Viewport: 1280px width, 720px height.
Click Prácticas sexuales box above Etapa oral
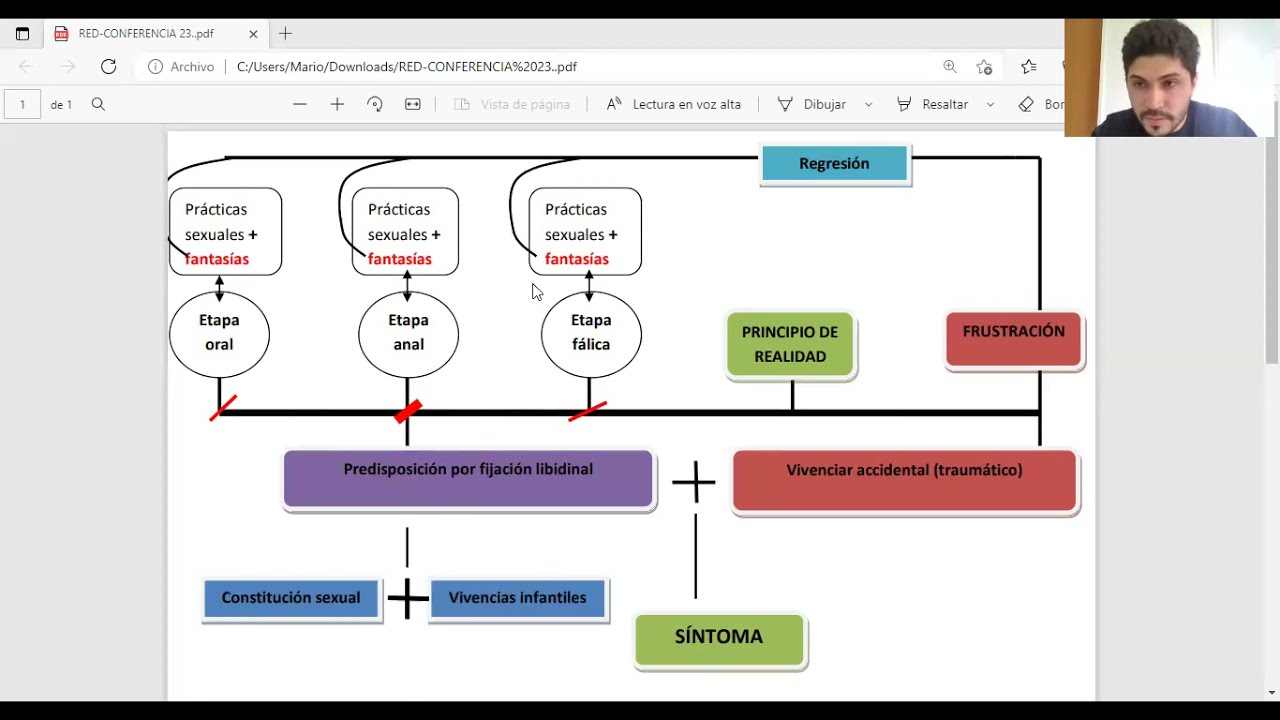[x=225, y=232]
